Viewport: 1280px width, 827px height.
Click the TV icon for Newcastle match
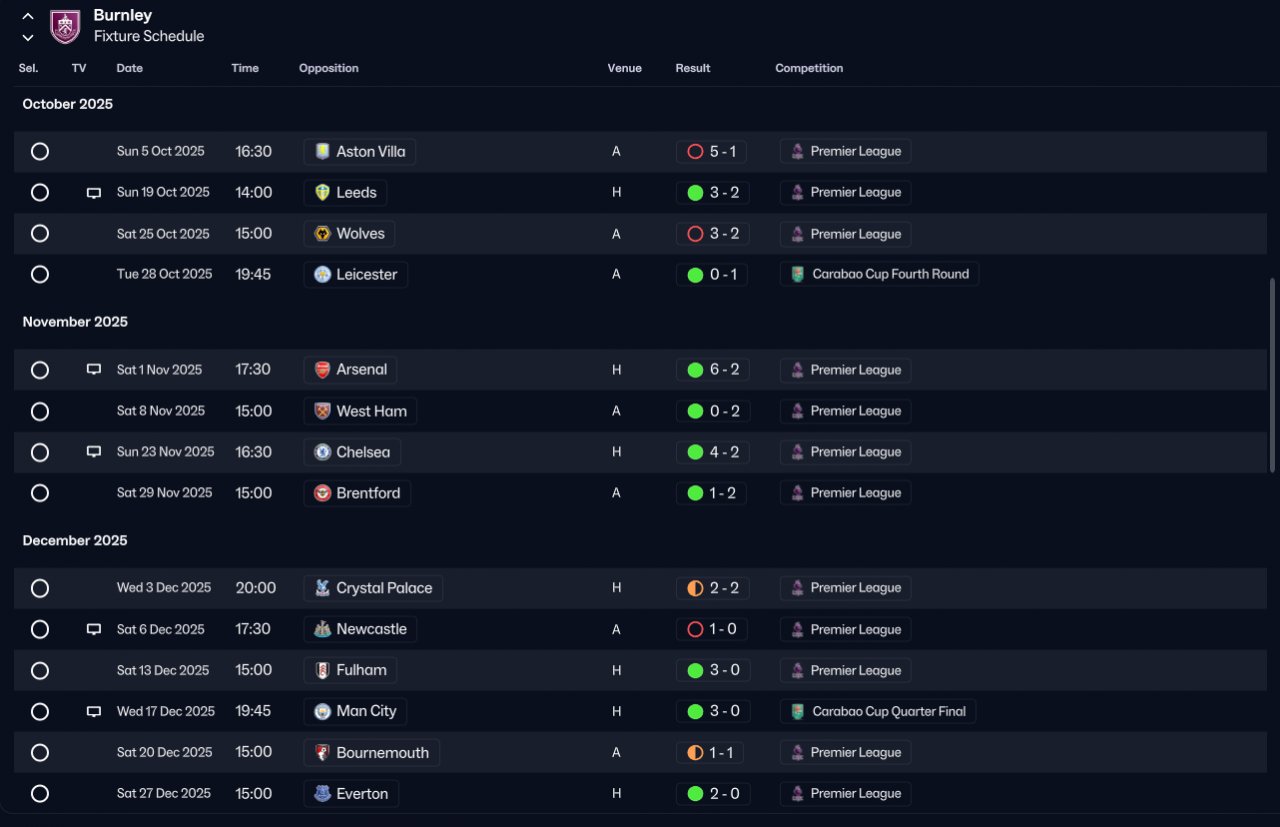tap(94, 629)
